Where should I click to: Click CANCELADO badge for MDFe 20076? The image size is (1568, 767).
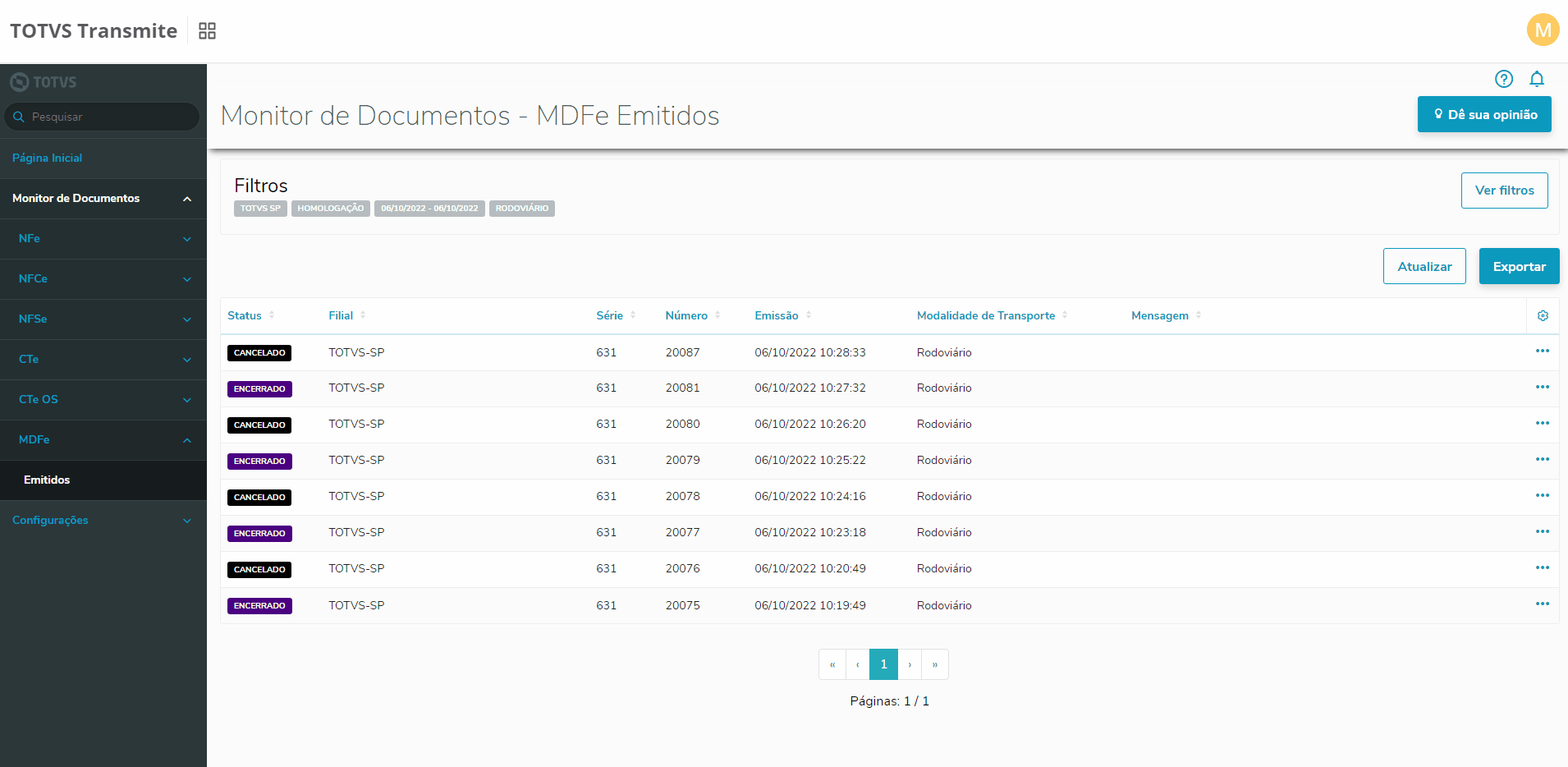click(x=259, y=570)
